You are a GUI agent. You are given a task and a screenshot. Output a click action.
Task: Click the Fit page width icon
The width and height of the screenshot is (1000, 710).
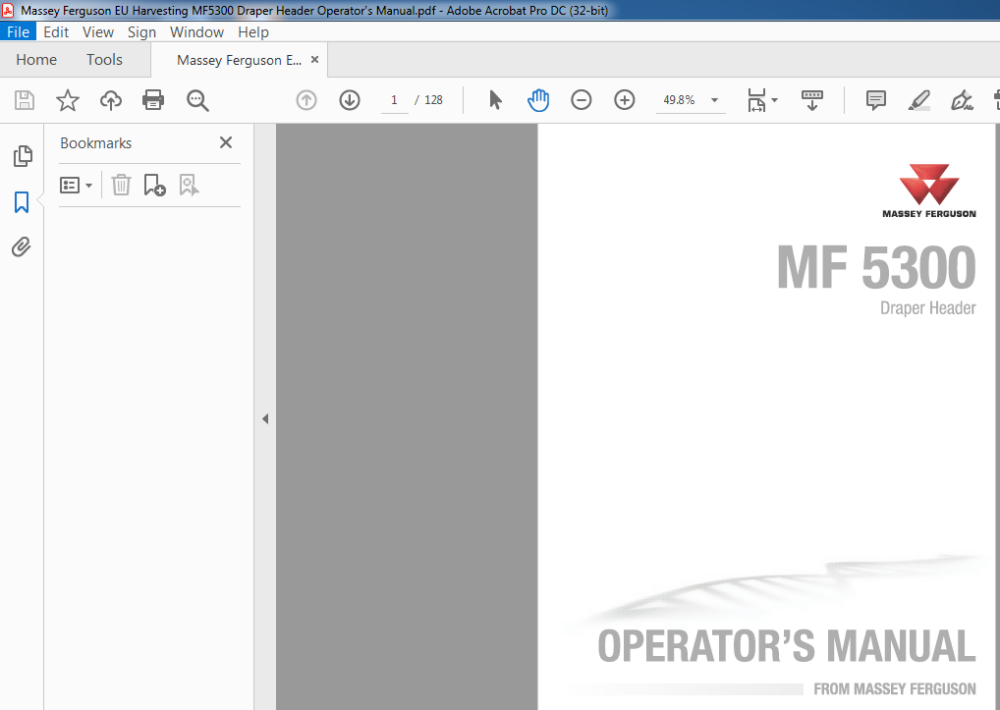click(756, 100)
